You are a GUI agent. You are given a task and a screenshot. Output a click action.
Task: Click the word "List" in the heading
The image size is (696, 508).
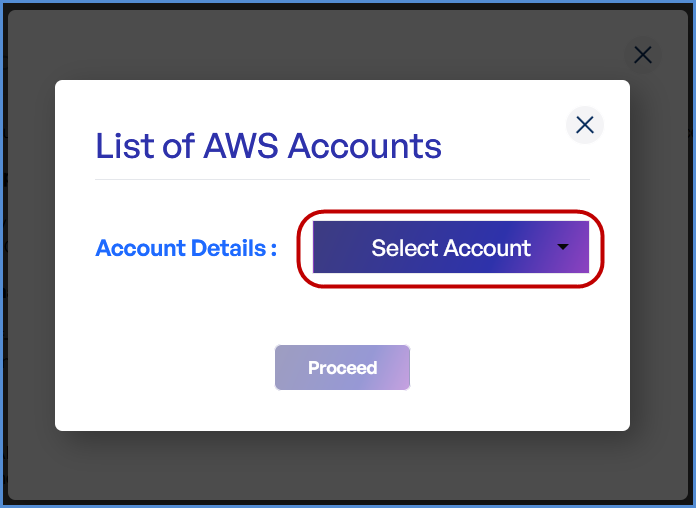(x=123, y=146)
